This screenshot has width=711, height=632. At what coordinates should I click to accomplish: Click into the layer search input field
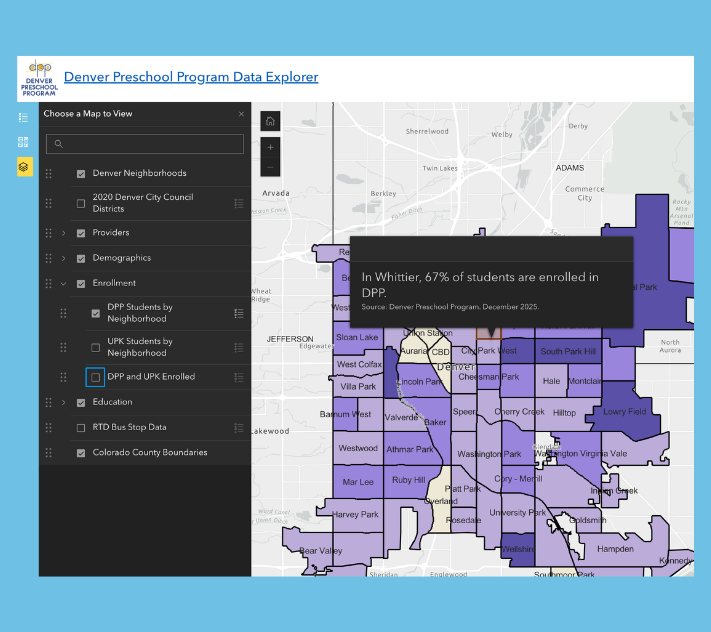tap(145, 144)
